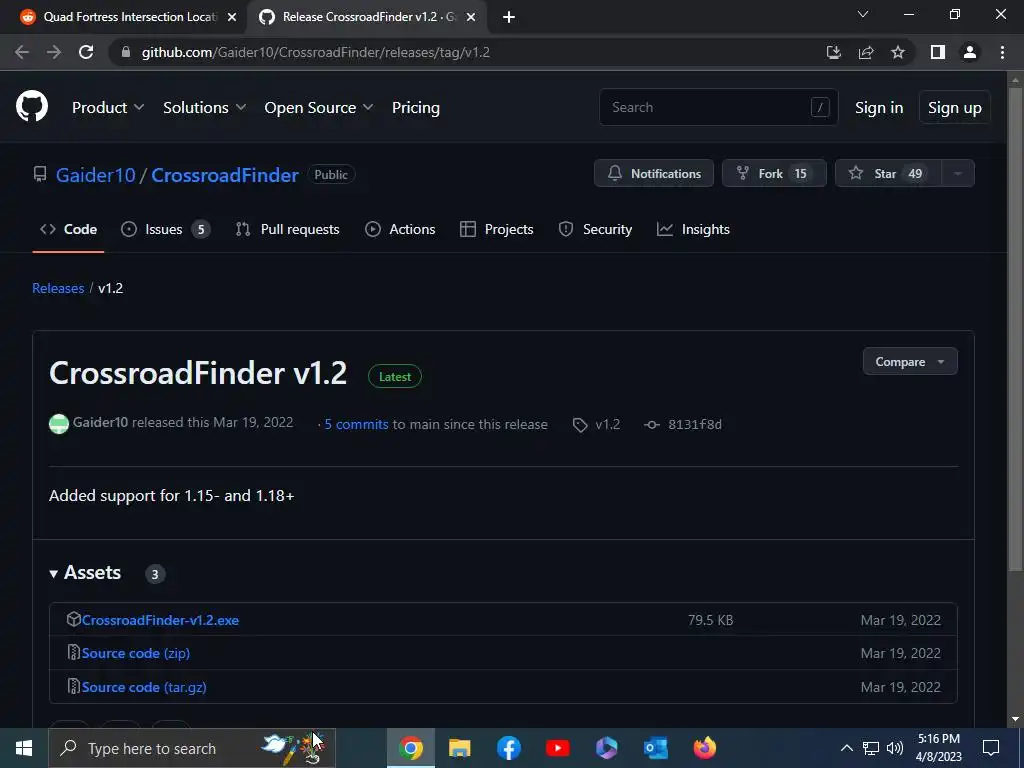Download CrossroadFinder-v1.2.exe
This screenshot has height=768, width=1024.
coord(160,620)
